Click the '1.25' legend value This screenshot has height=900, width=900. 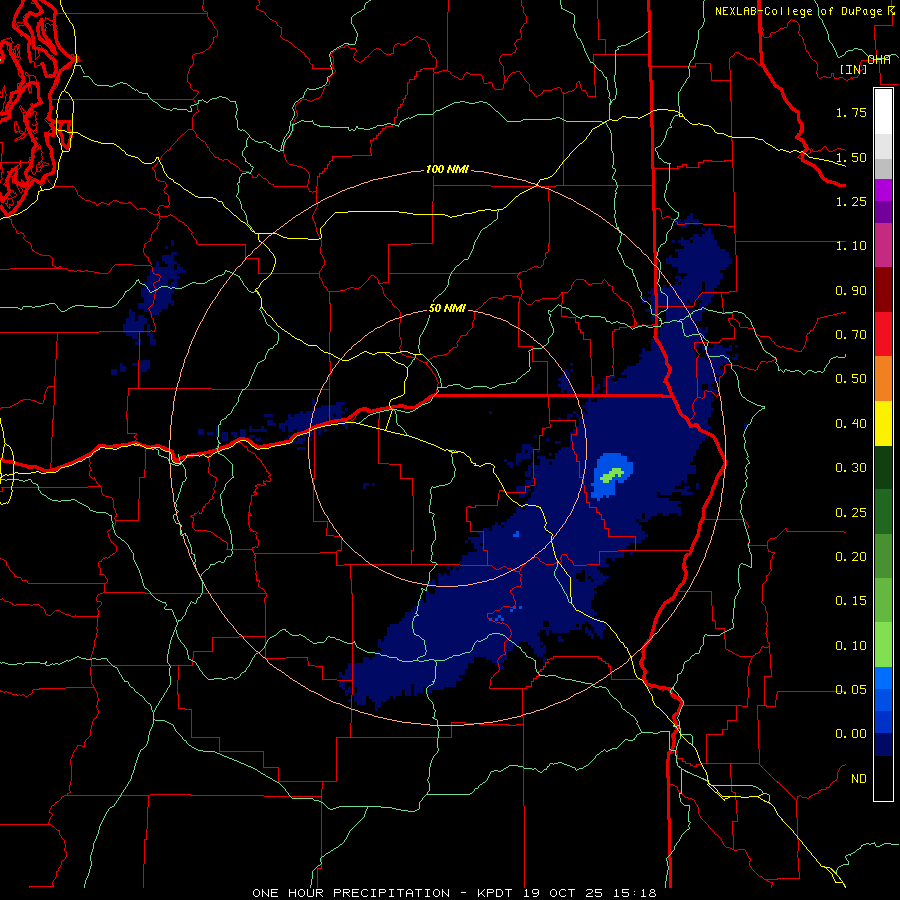point(851,201)
